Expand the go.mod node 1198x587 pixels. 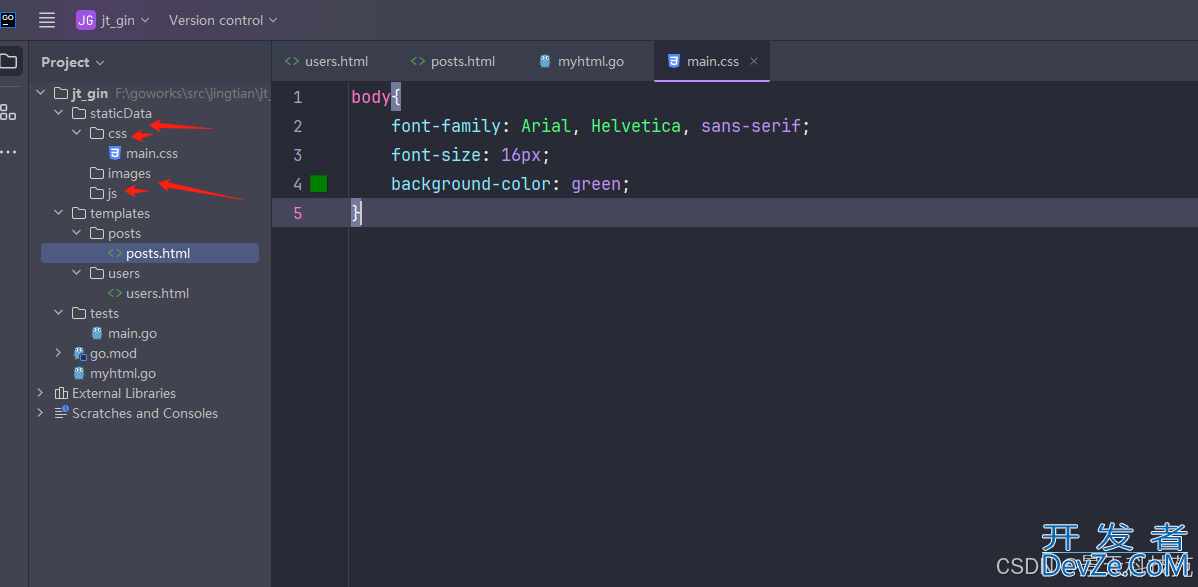tap(59, 353)
